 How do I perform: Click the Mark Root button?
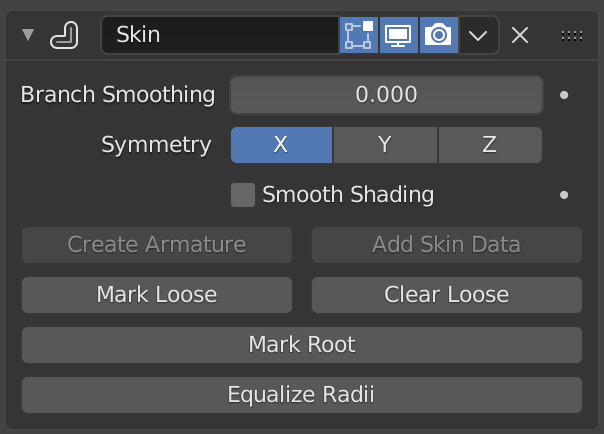[x=301, y=345]
